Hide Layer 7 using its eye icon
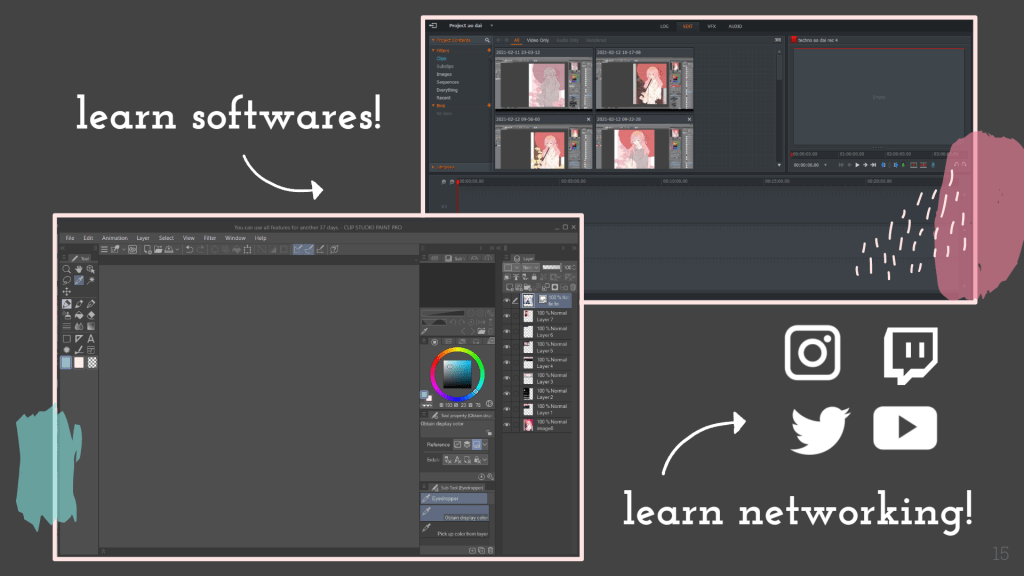This screenshot has width=1024, height=576. click(507, 316)
